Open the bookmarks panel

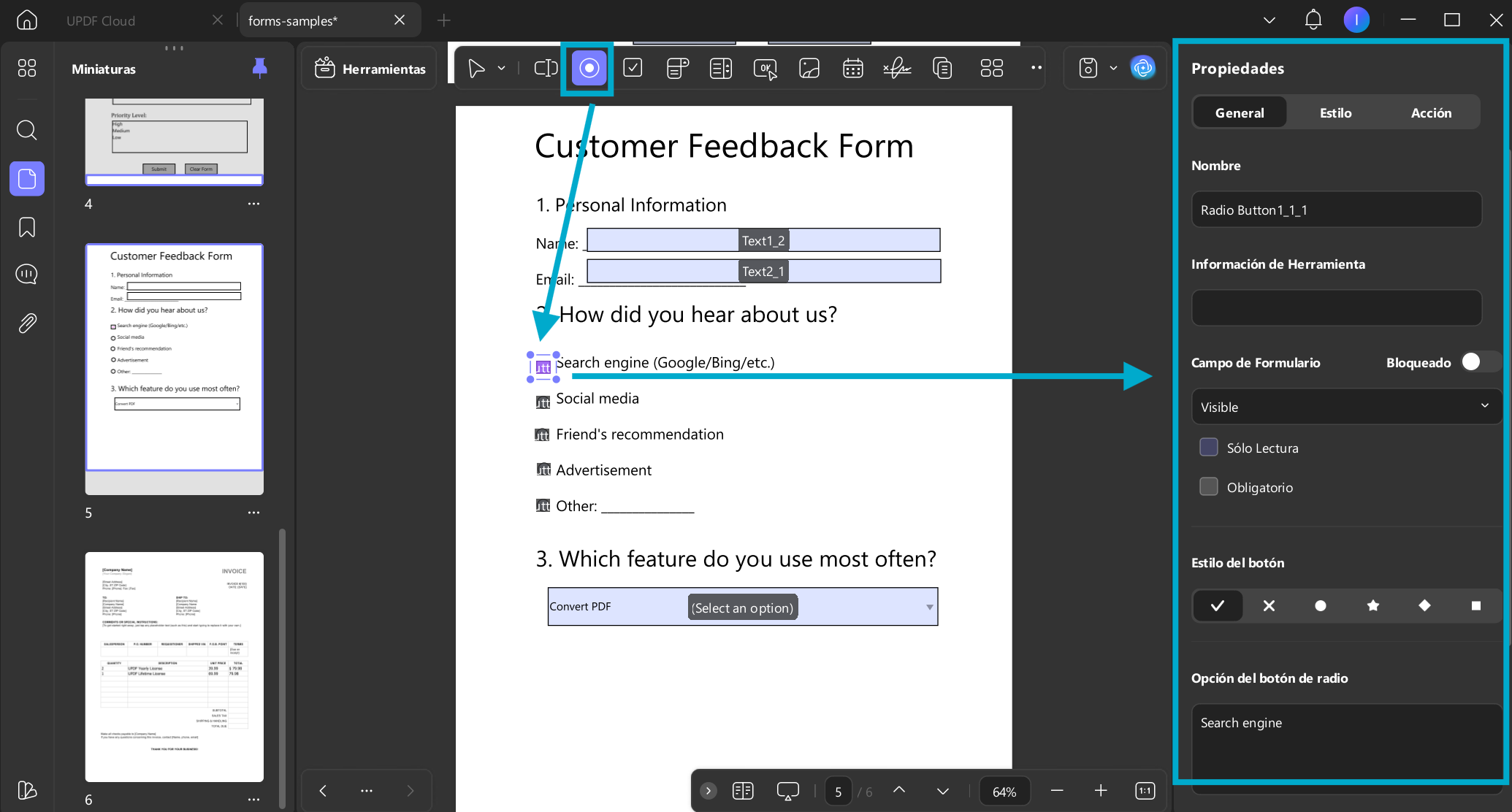pyautogui.click(x=27, y=227)
